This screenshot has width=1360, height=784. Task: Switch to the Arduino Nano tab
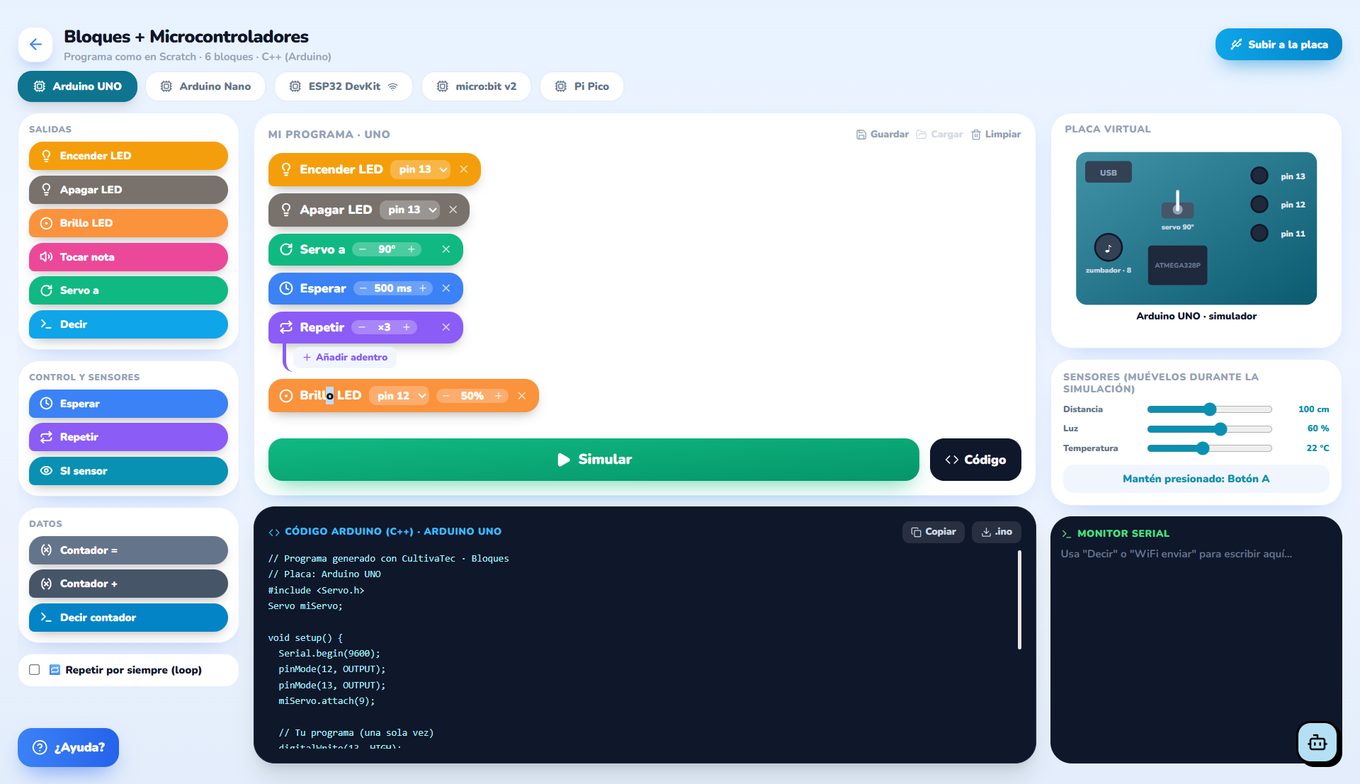205,86
